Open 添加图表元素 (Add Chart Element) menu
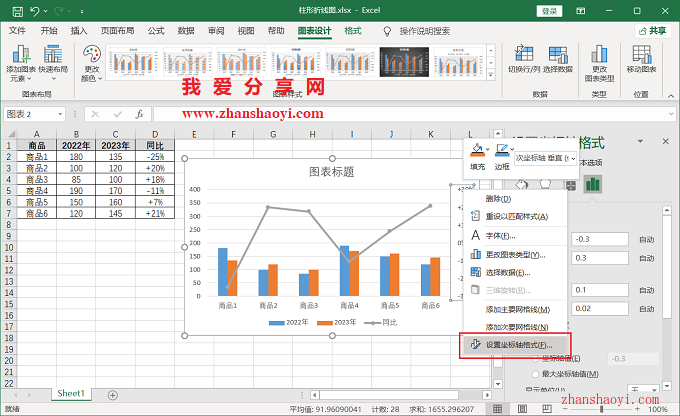Screen dimensions: 680x416 click(21, 64)
